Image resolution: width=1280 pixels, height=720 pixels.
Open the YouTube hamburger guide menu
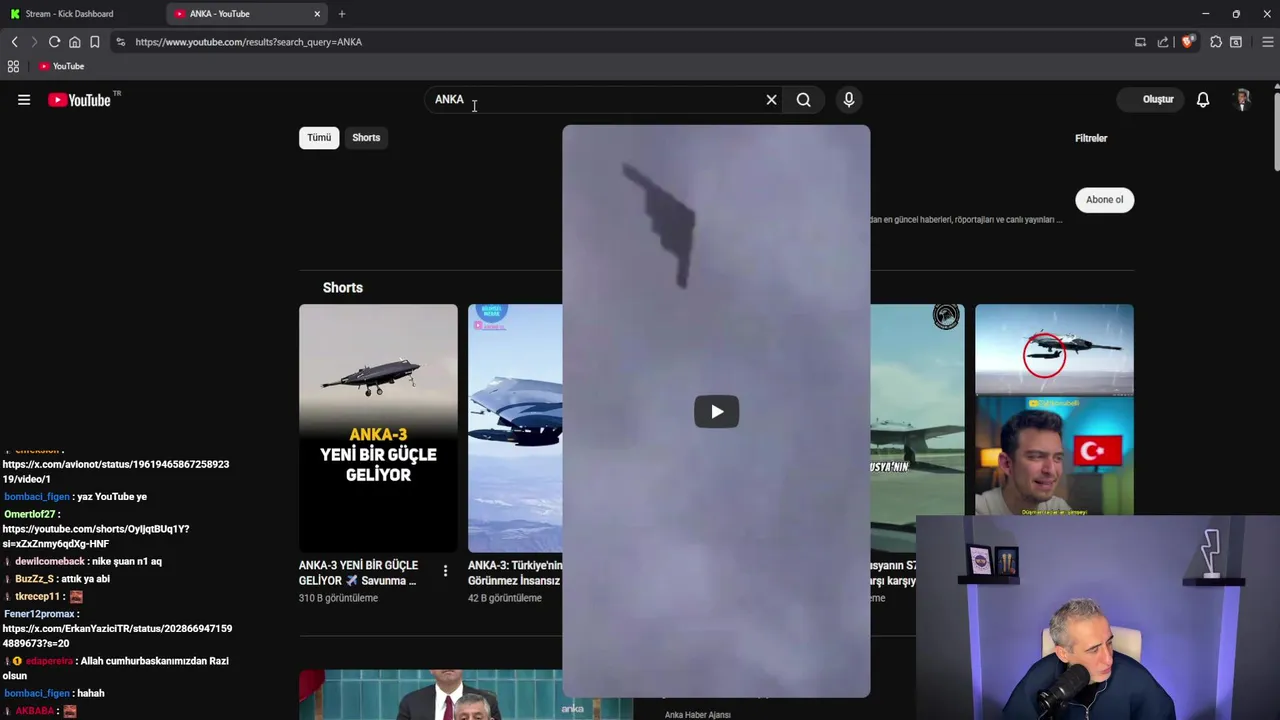coord(24,100)
